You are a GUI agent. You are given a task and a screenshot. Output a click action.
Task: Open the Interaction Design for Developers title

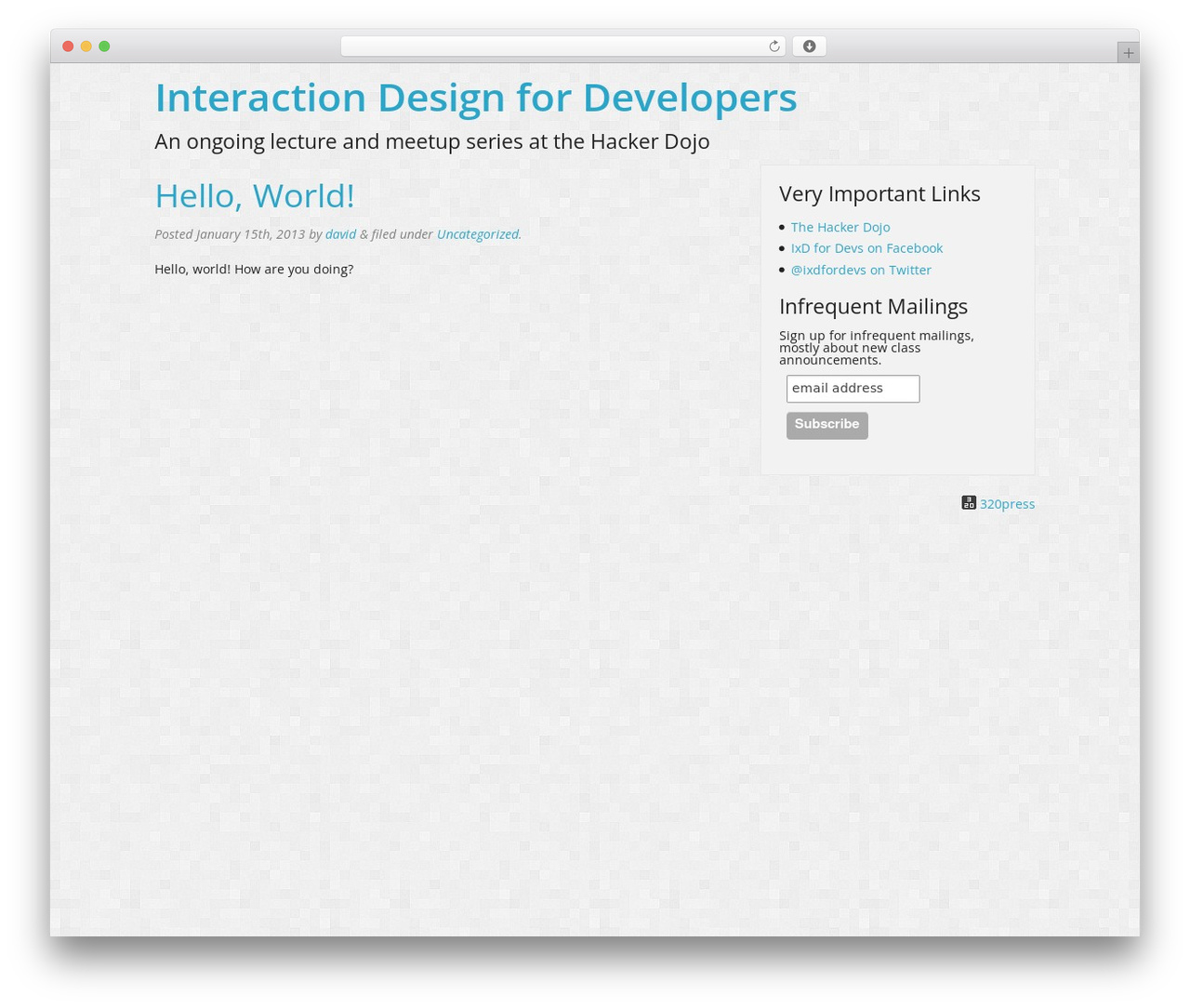click(476, 98)
